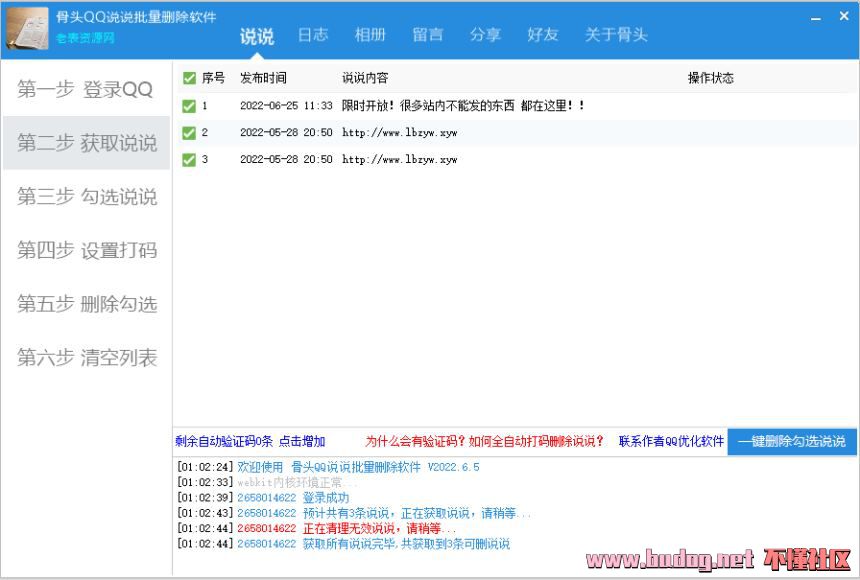Click 第六步 清空列表 step

coord(86,358)
